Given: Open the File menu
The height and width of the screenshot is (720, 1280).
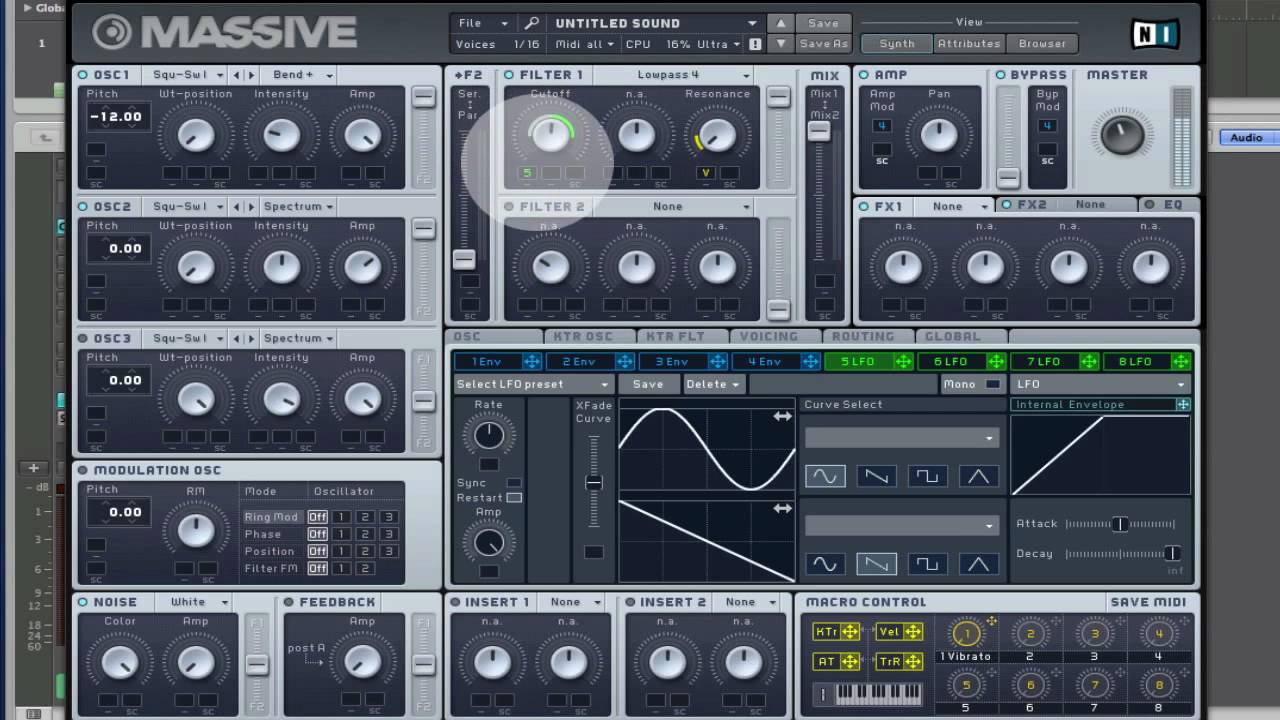Looking at the screenshot, I should (x=484, y=23).
